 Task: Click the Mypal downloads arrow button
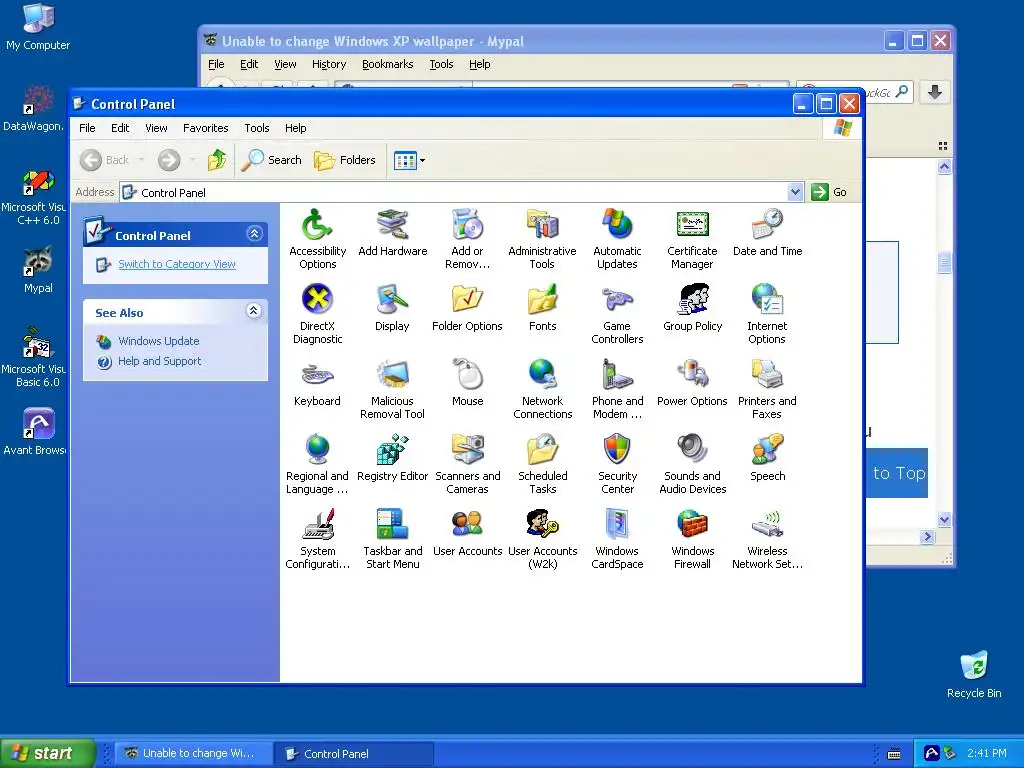[935, 92]
